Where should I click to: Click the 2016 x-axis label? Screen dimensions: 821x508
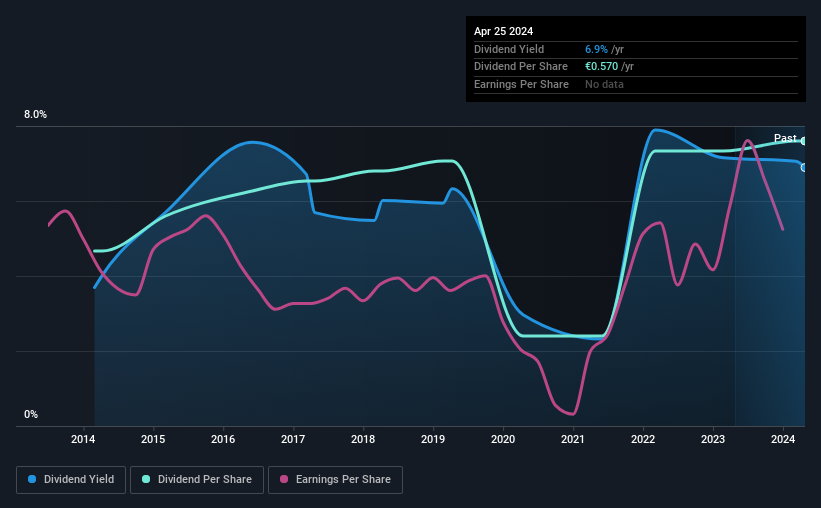[223, 439]
